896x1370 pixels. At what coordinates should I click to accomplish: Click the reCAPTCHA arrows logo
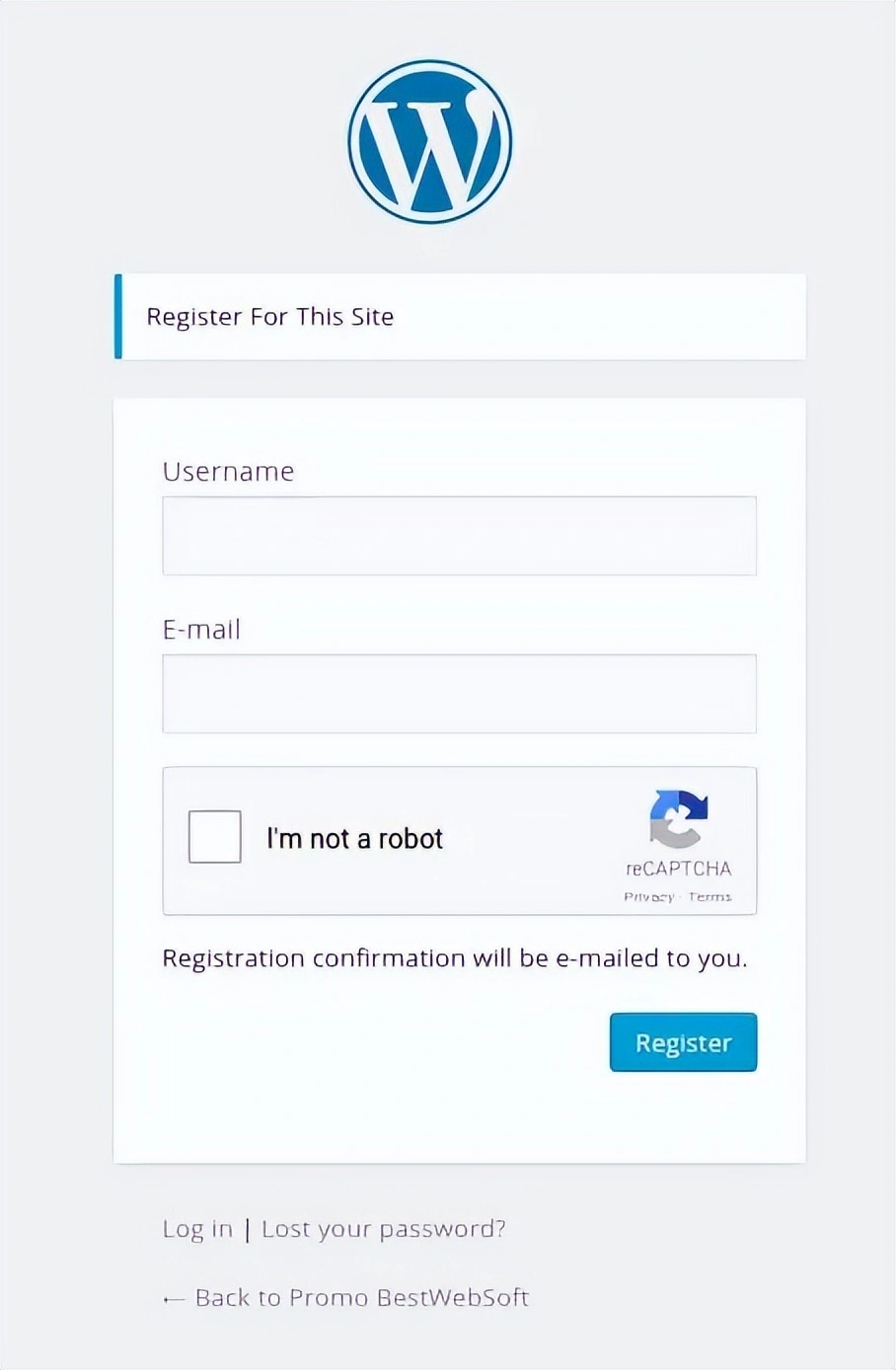tap(679, 818)
